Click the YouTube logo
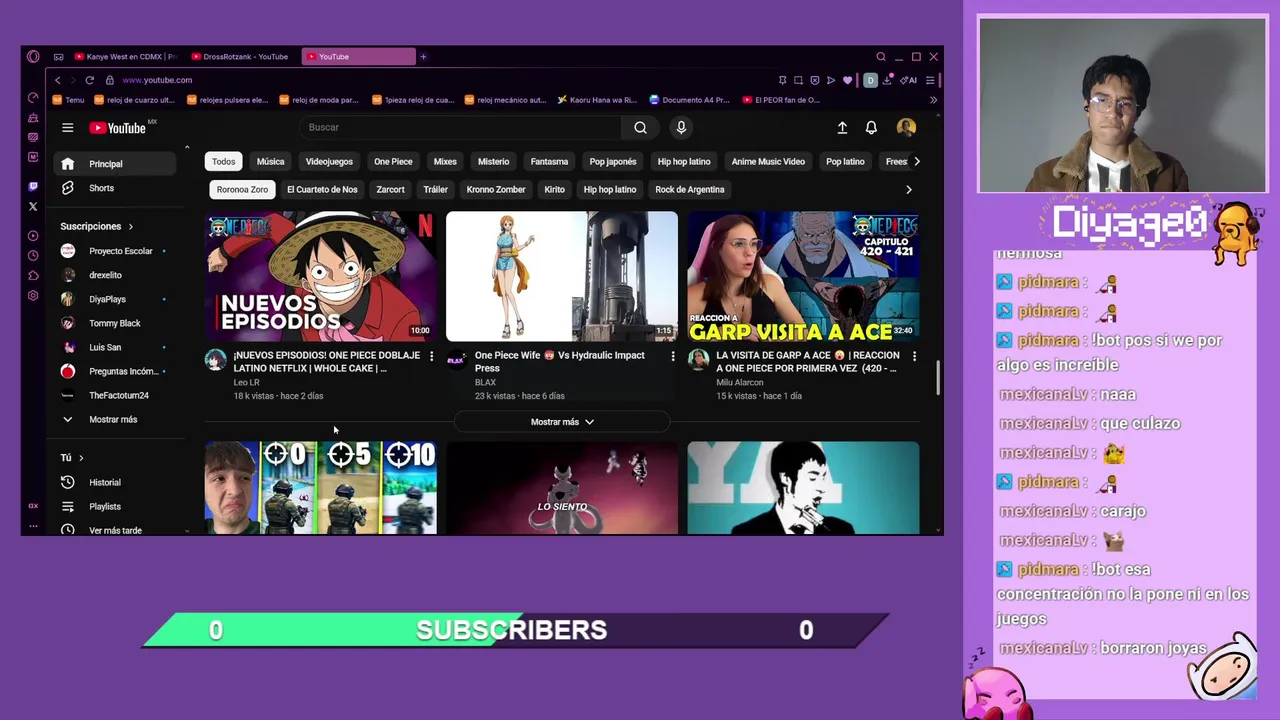This screenshot has height=720, width=1280. coord(118,127)
